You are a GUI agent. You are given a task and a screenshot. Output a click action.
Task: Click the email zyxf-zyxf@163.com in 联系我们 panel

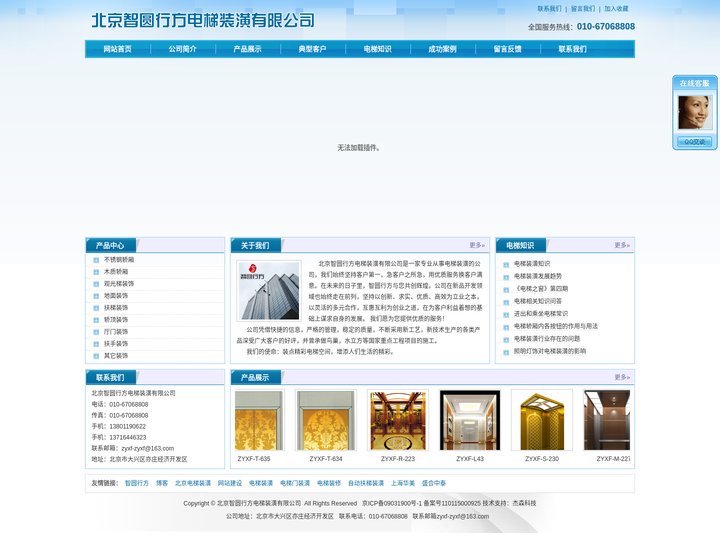148,448
